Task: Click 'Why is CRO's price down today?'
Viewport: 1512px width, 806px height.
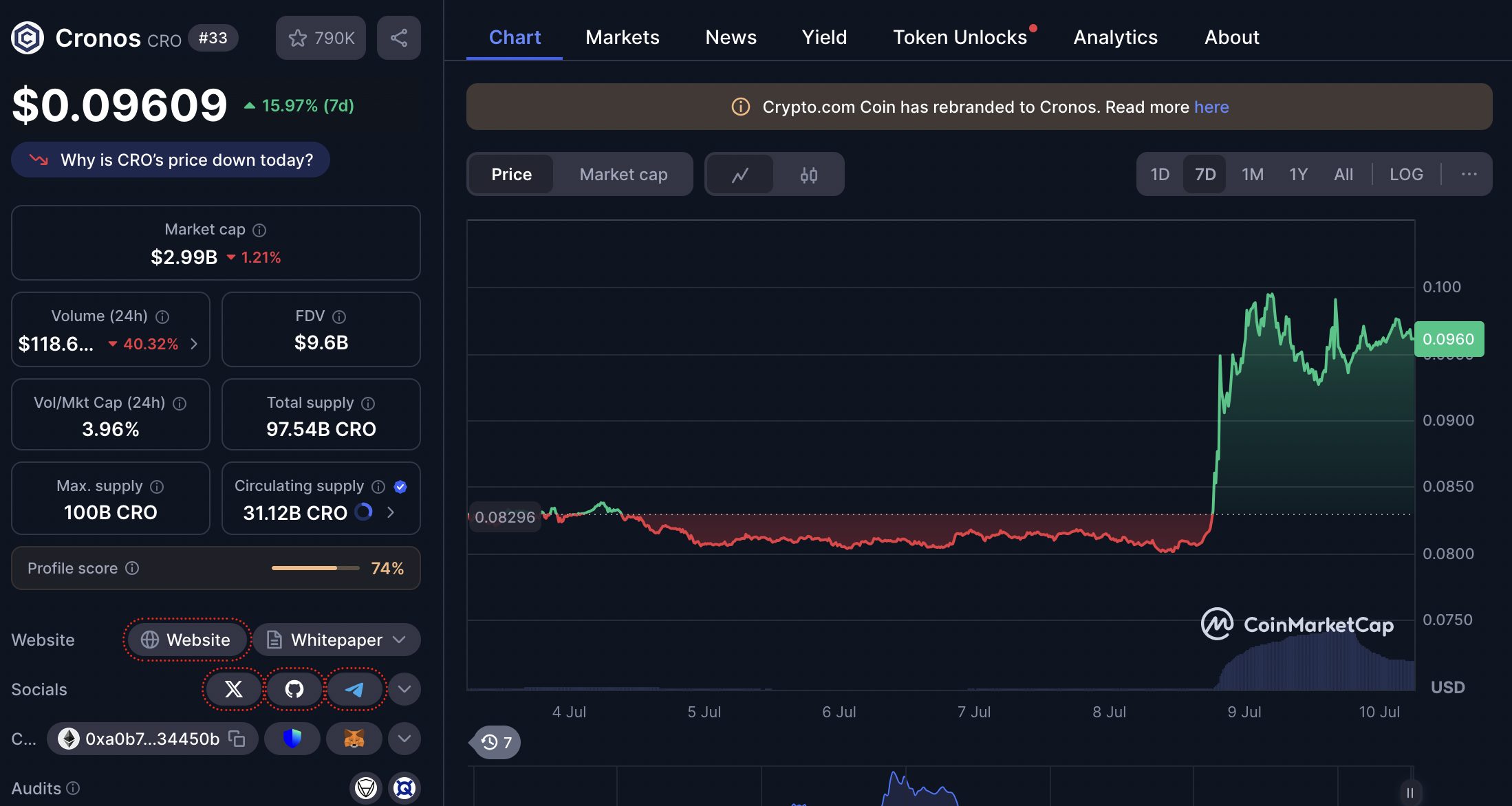Action: (x=171, y=160)
